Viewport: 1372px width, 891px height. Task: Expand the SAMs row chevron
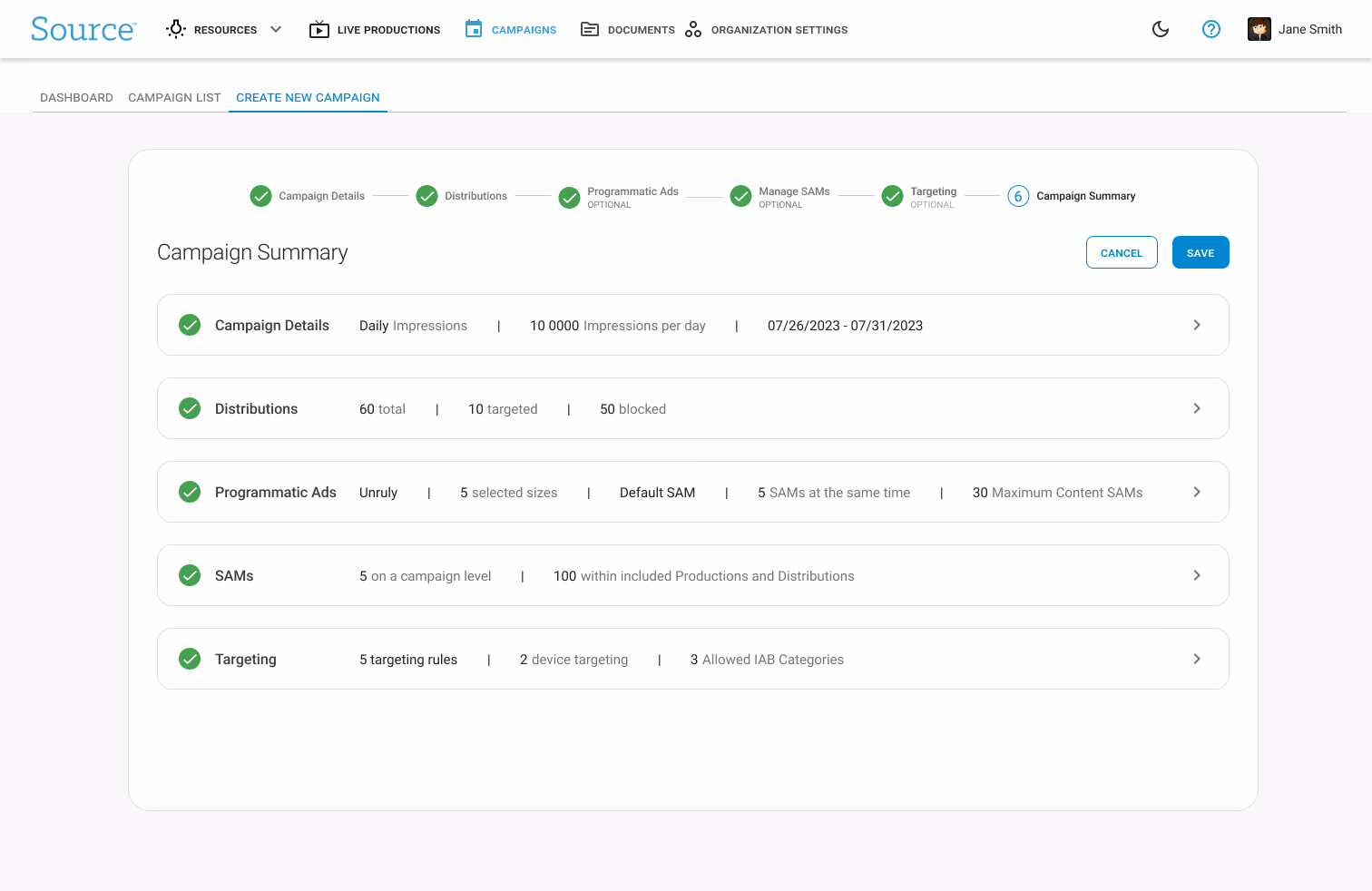[1197, 575]
